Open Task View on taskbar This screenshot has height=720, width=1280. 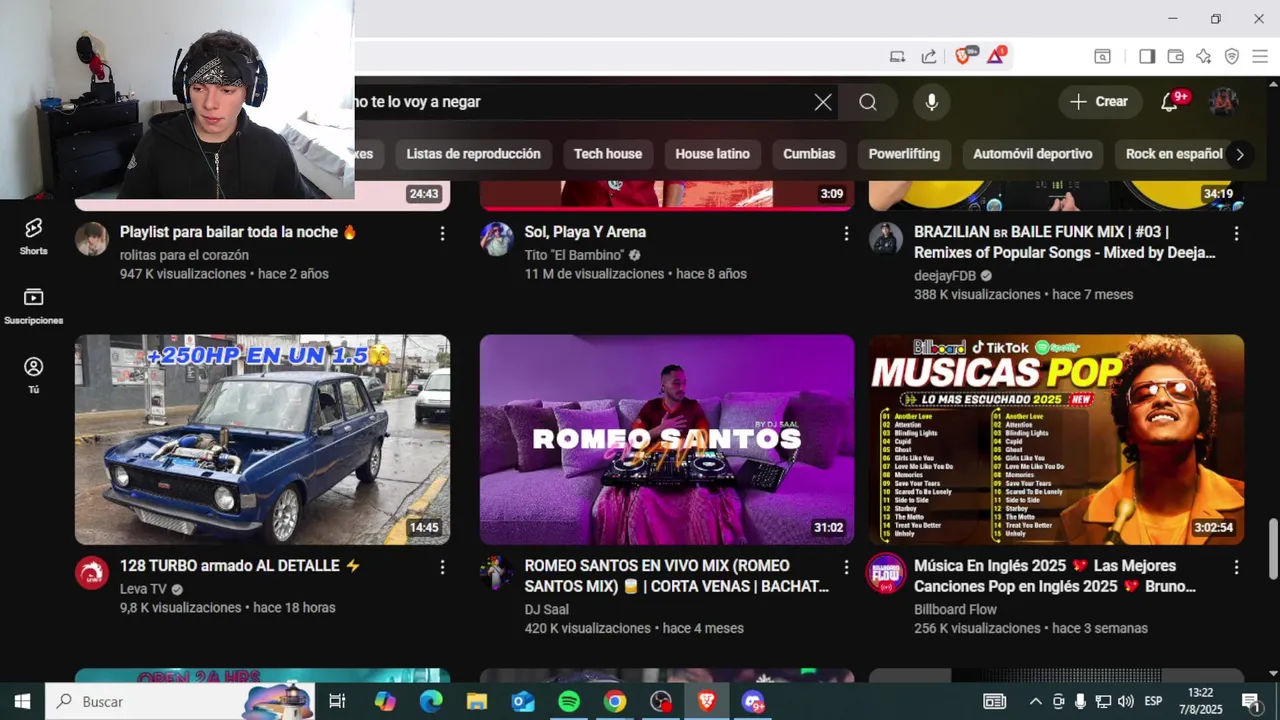click(337, 702)
